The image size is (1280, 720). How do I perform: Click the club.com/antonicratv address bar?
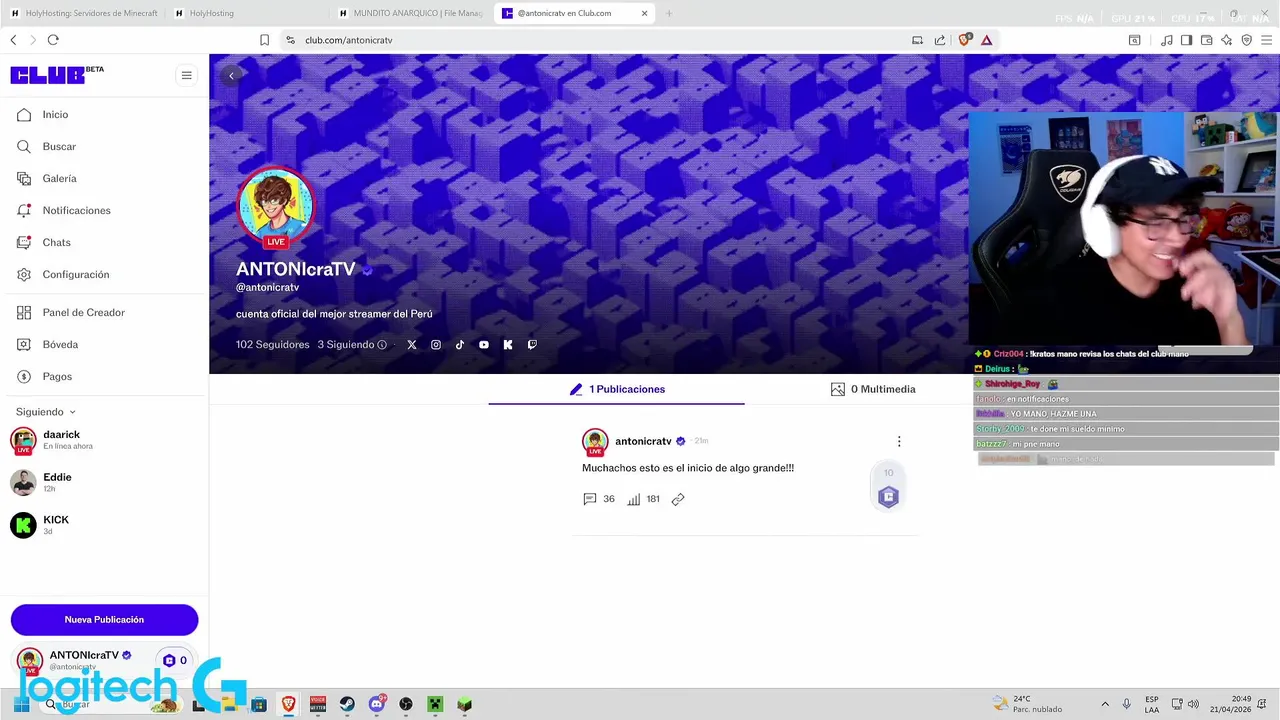click(x=600, y=40)
